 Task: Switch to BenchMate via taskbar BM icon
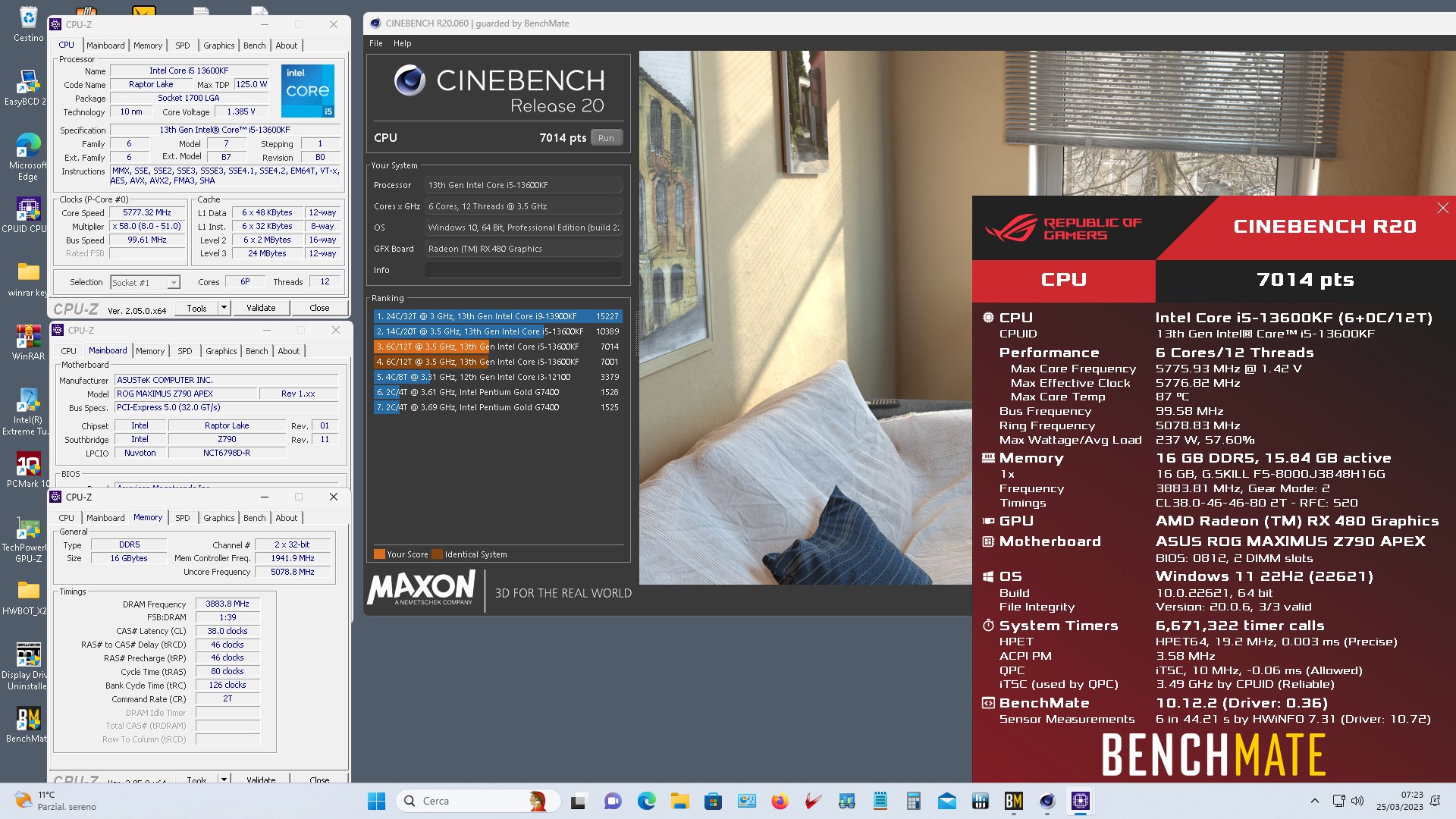[1013, 801]
